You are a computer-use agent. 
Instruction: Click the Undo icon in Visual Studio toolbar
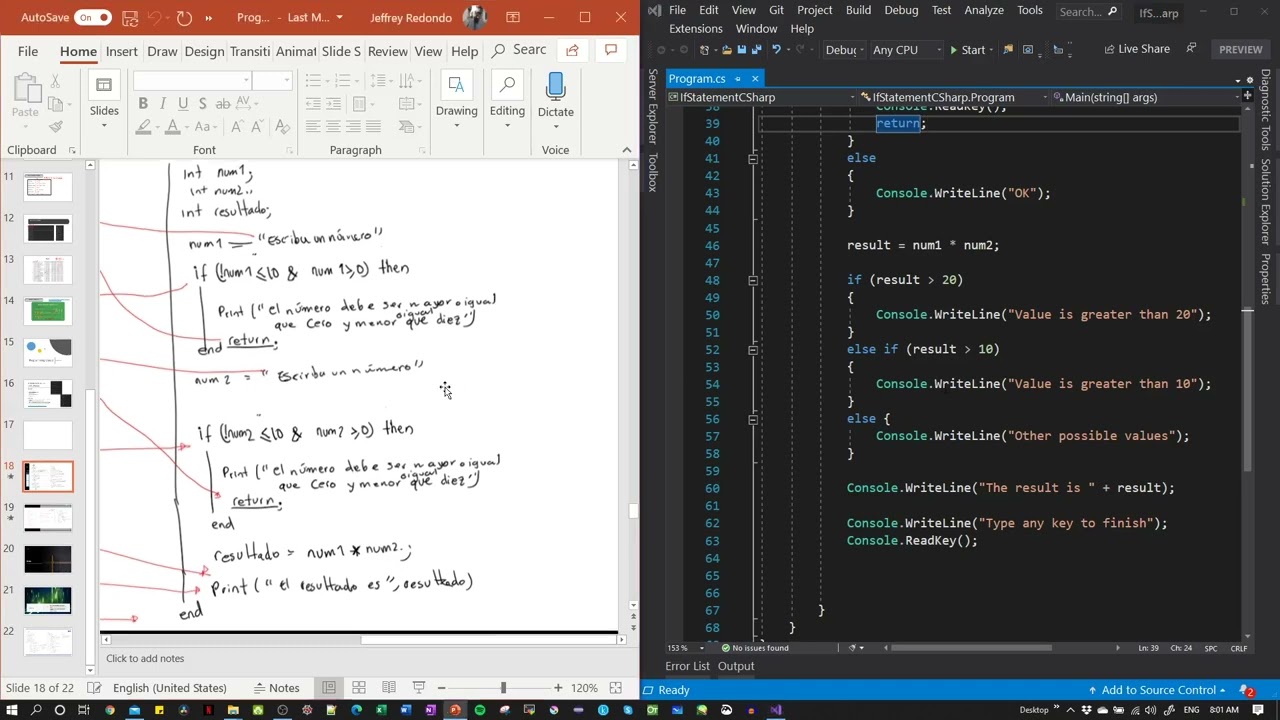tap(778, 50)
